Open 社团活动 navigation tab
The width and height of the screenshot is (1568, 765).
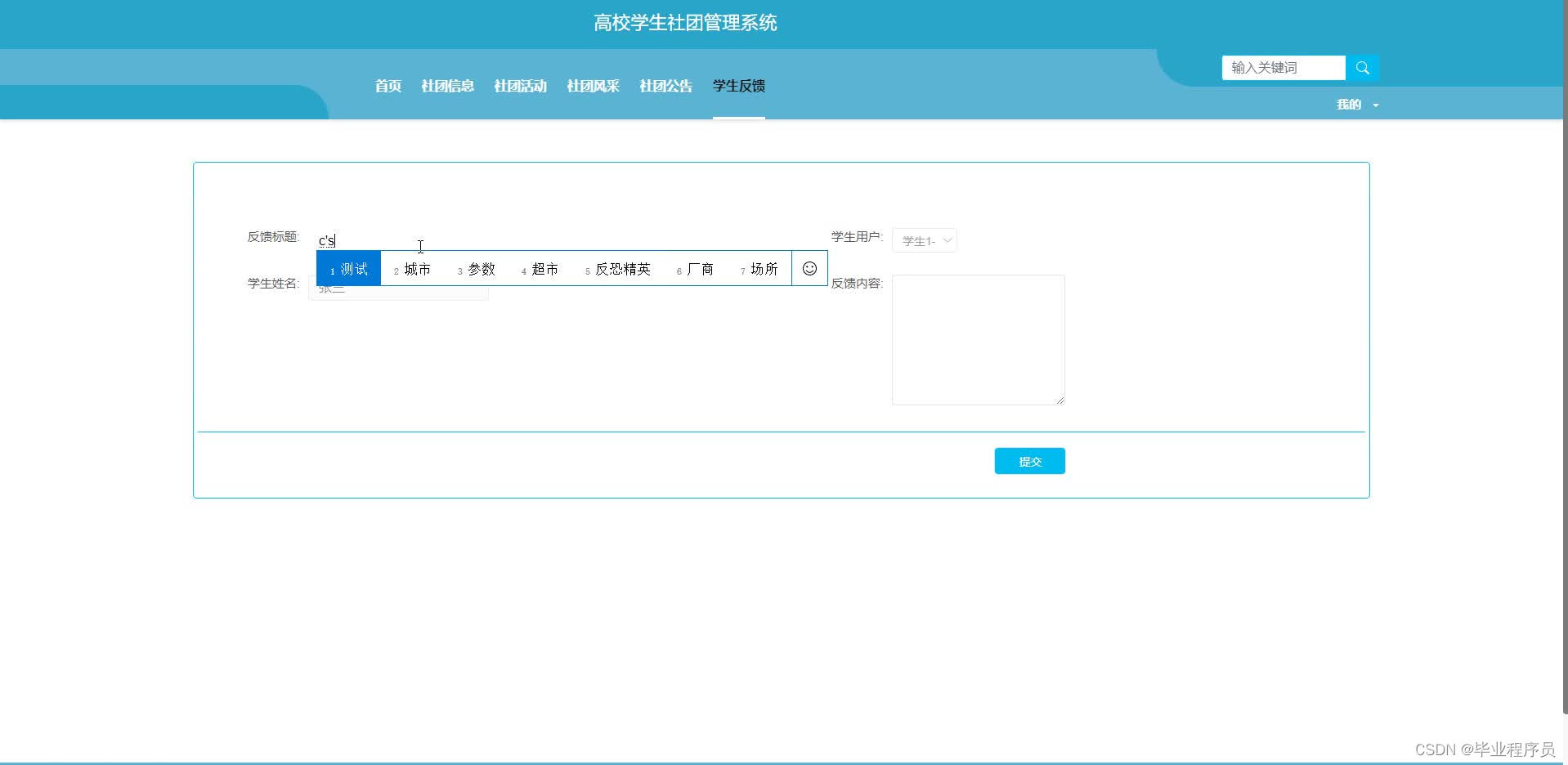pos(520,86)
